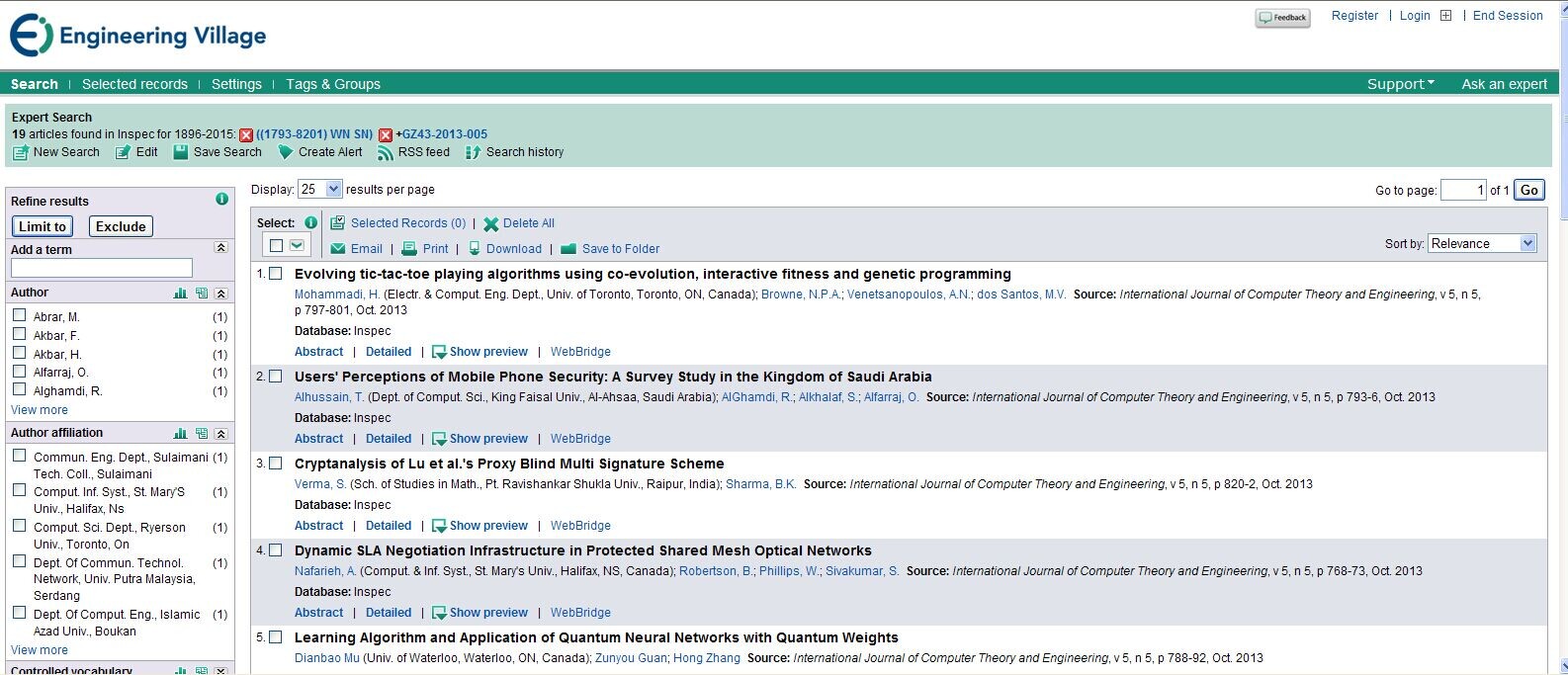Open the Selected records tab
The image size is (1568, 675).
tap(134, 84)
